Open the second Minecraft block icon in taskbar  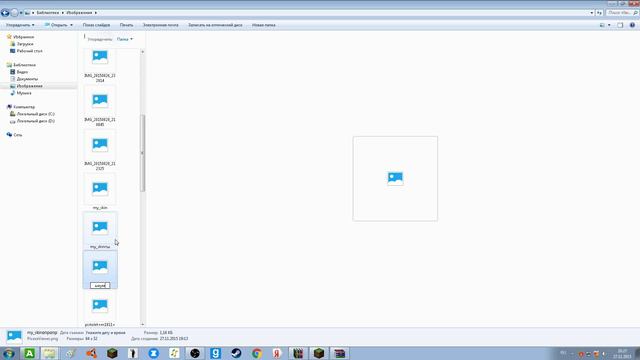point(319,353)
